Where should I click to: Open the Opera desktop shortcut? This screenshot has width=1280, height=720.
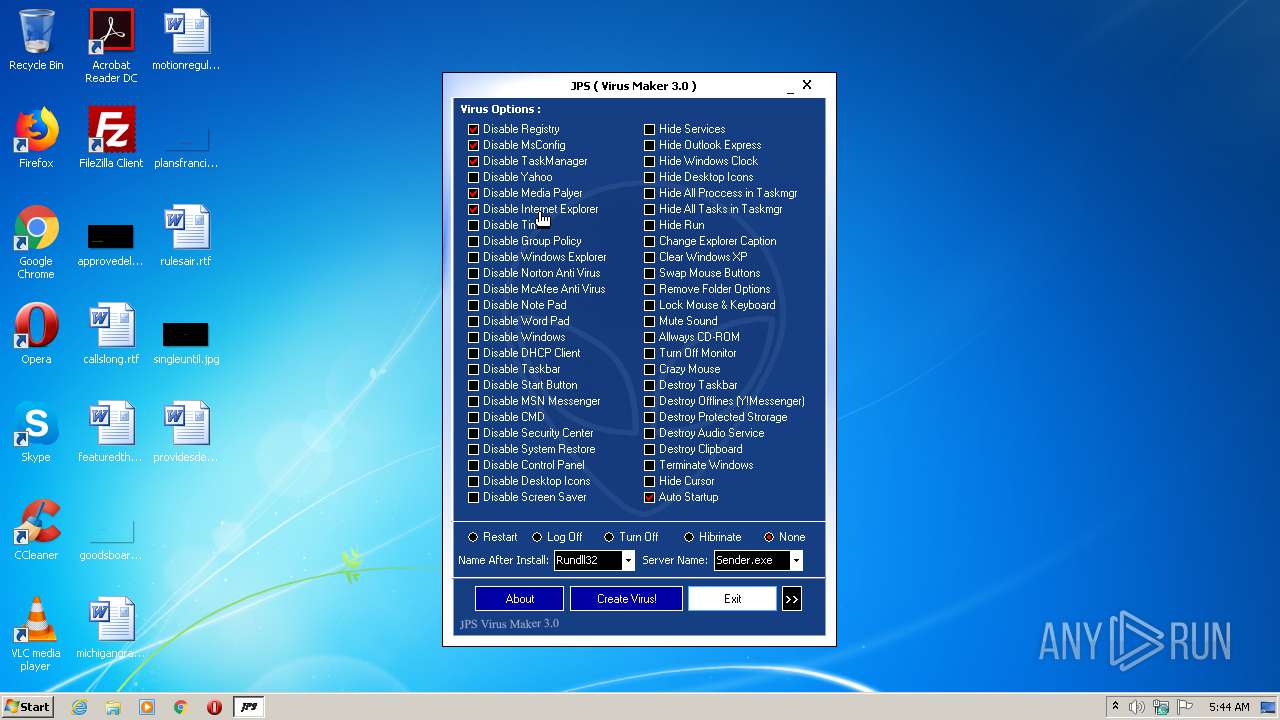36,334
